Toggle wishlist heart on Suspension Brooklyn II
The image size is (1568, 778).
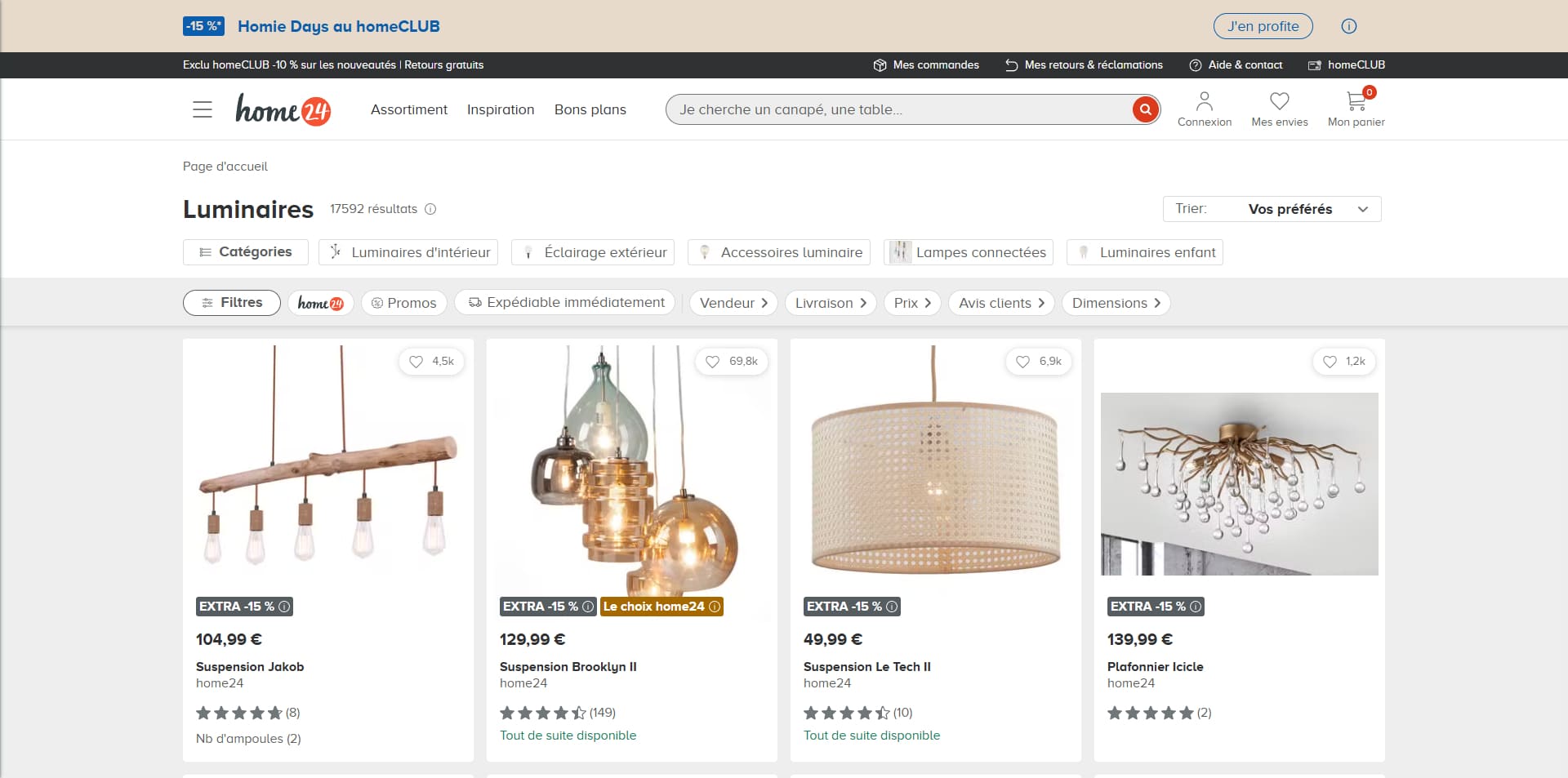(x=713, y=362)
